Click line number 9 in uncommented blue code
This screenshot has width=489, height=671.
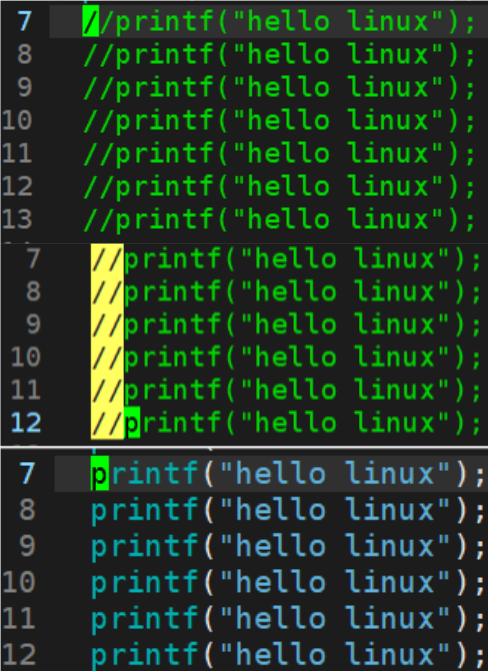click(x=27, y=546)
